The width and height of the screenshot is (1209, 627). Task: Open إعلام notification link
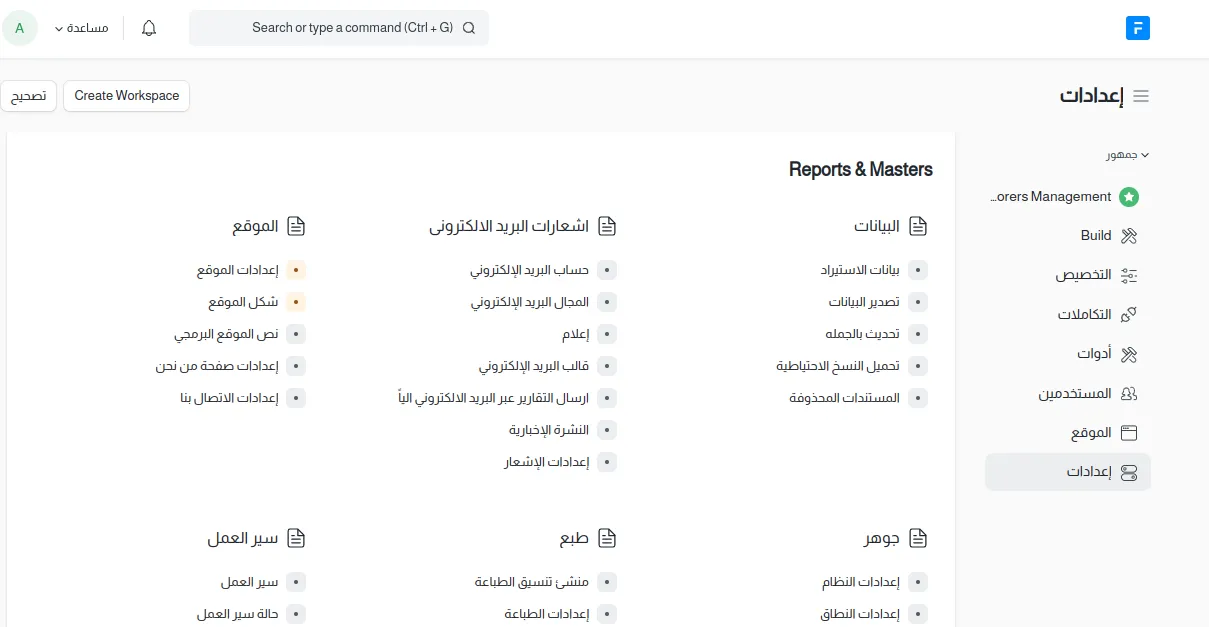pos(575,334)
